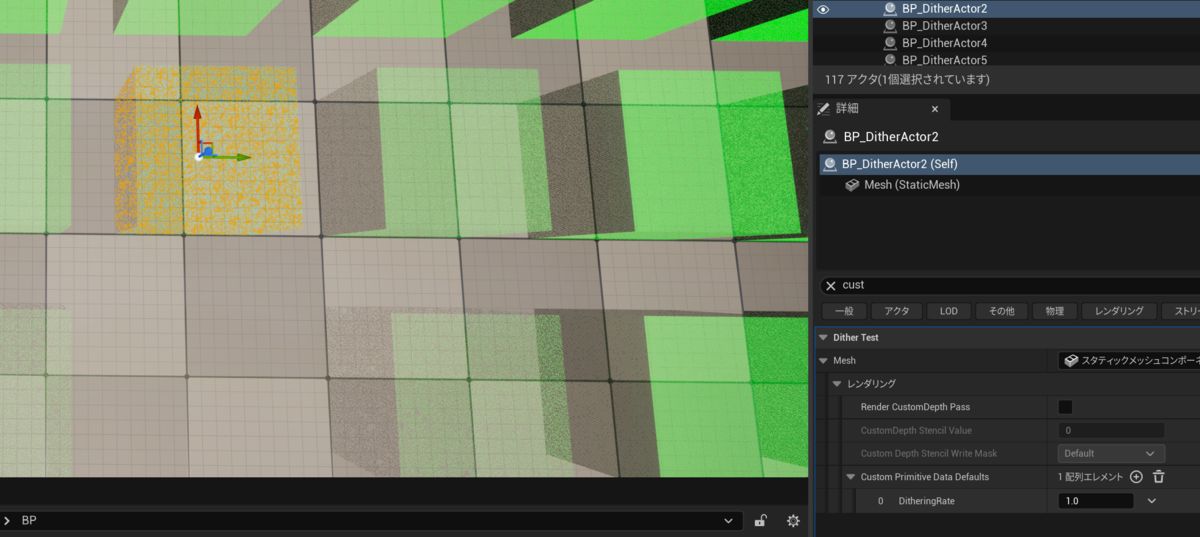Image resolution: width=1200 pixels, height=537 pixels.
Task: Collapse Custom Primitive Data Defaults section
Action: click(851, 477)
